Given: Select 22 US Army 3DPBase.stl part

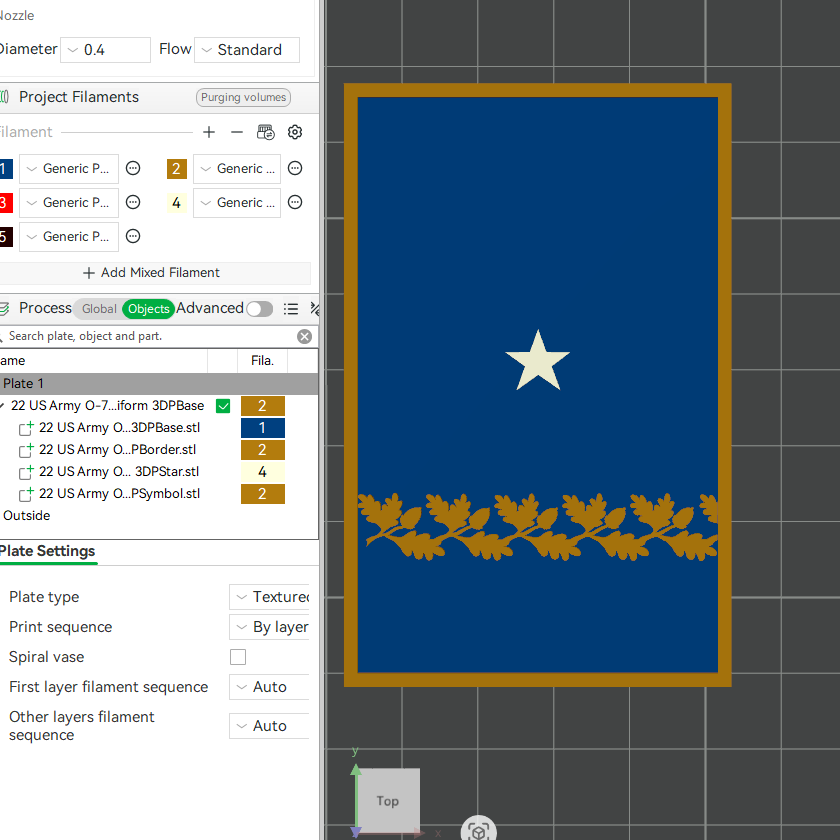Looking at the screenshot, I should (119, 428).
